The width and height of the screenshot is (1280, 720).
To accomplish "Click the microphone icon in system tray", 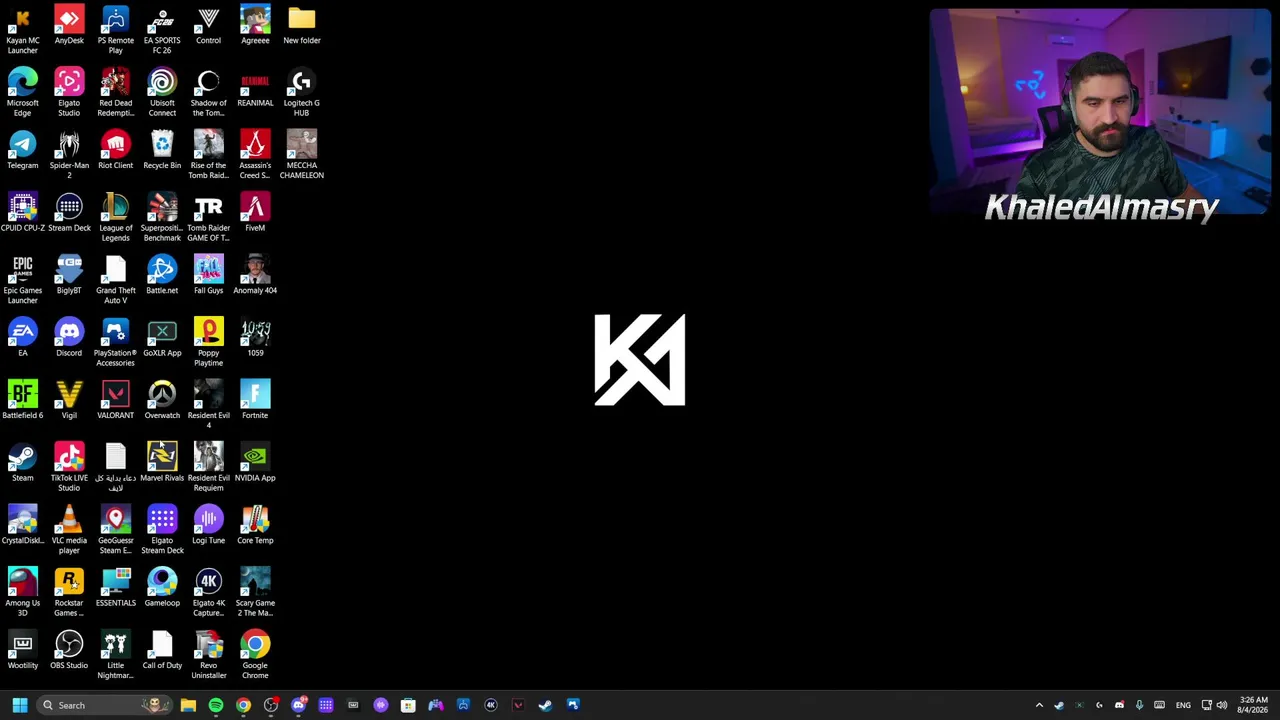I will pyautogui.click(x=1139, y=705).
